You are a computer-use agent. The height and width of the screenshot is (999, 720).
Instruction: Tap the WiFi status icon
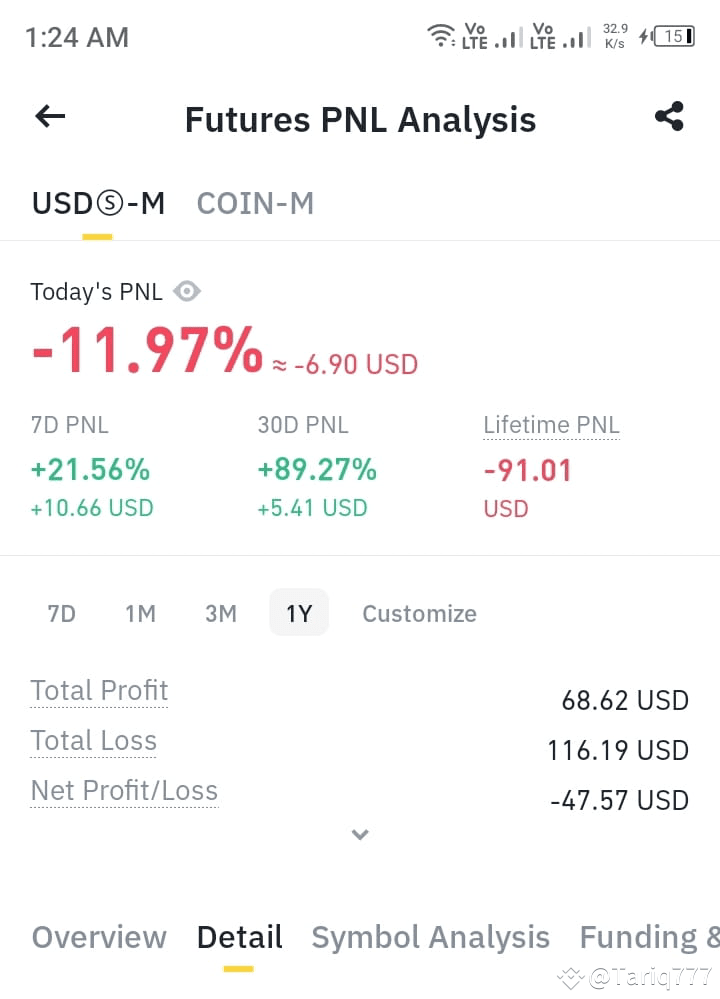(440, 36)
